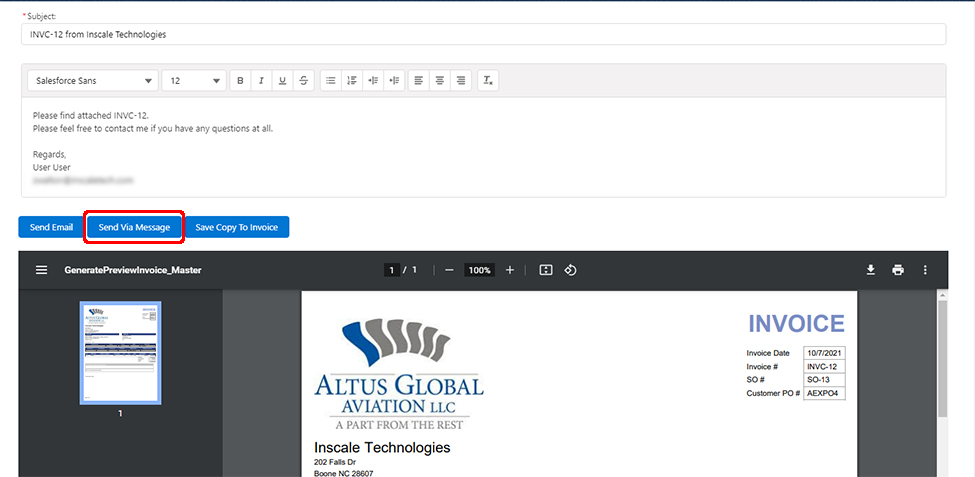This screenshot has width=975, height=477.
Task: Click the INVOICE heading text
Action: coord(797,324)
